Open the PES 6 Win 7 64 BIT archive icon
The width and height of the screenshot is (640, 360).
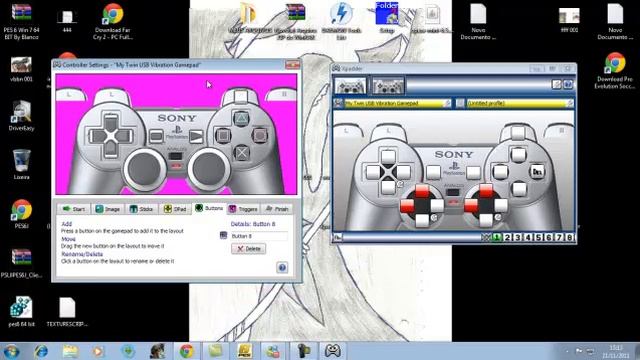pyautogui.click(x=21, y=21)
